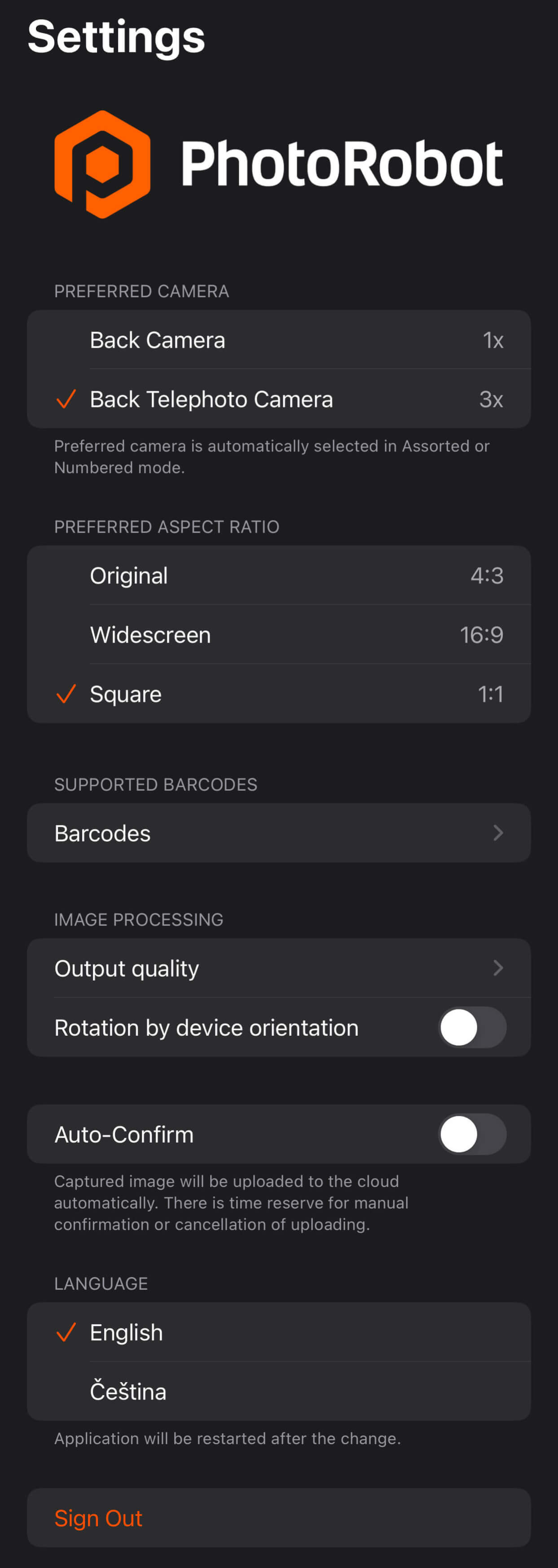Open the Barcodes list

(278, 833)
